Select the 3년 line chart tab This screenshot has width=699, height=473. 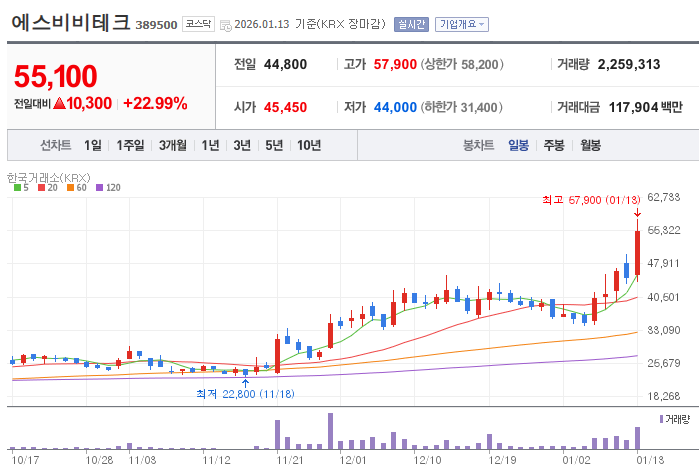pos(242,145)
